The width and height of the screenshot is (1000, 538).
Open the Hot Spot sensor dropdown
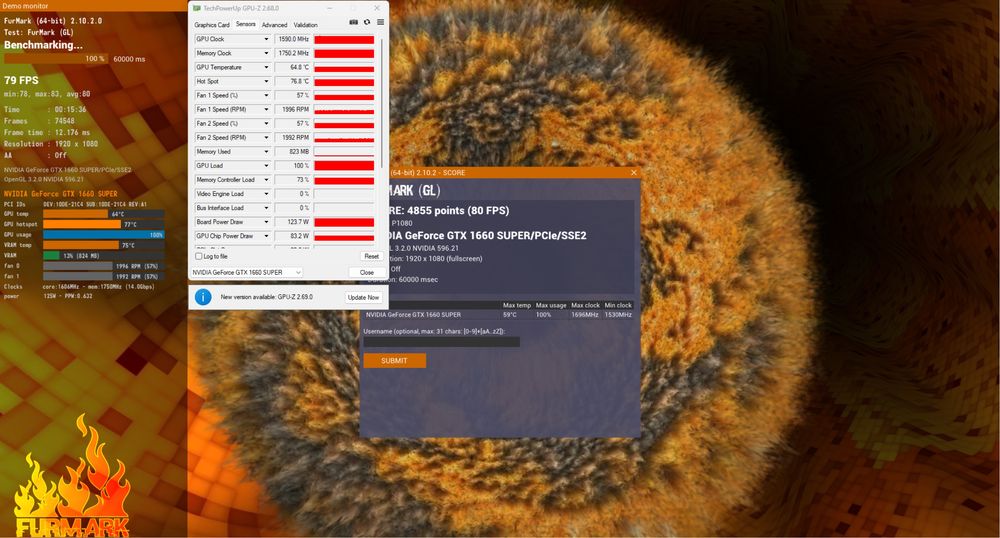click(x=267, y=82)
